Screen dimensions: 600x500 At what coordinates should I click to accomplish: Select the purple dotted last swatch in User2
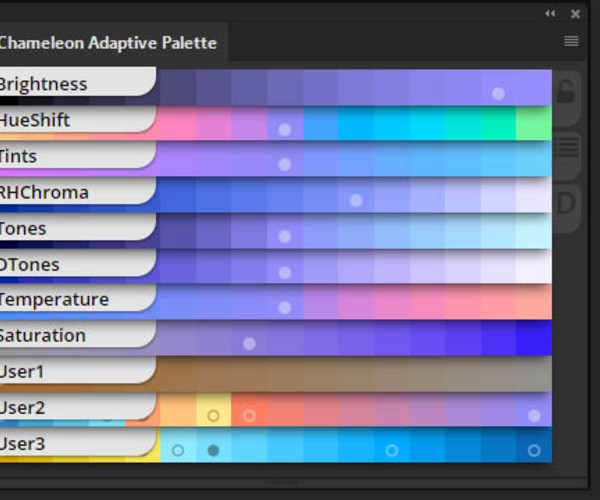534,409
